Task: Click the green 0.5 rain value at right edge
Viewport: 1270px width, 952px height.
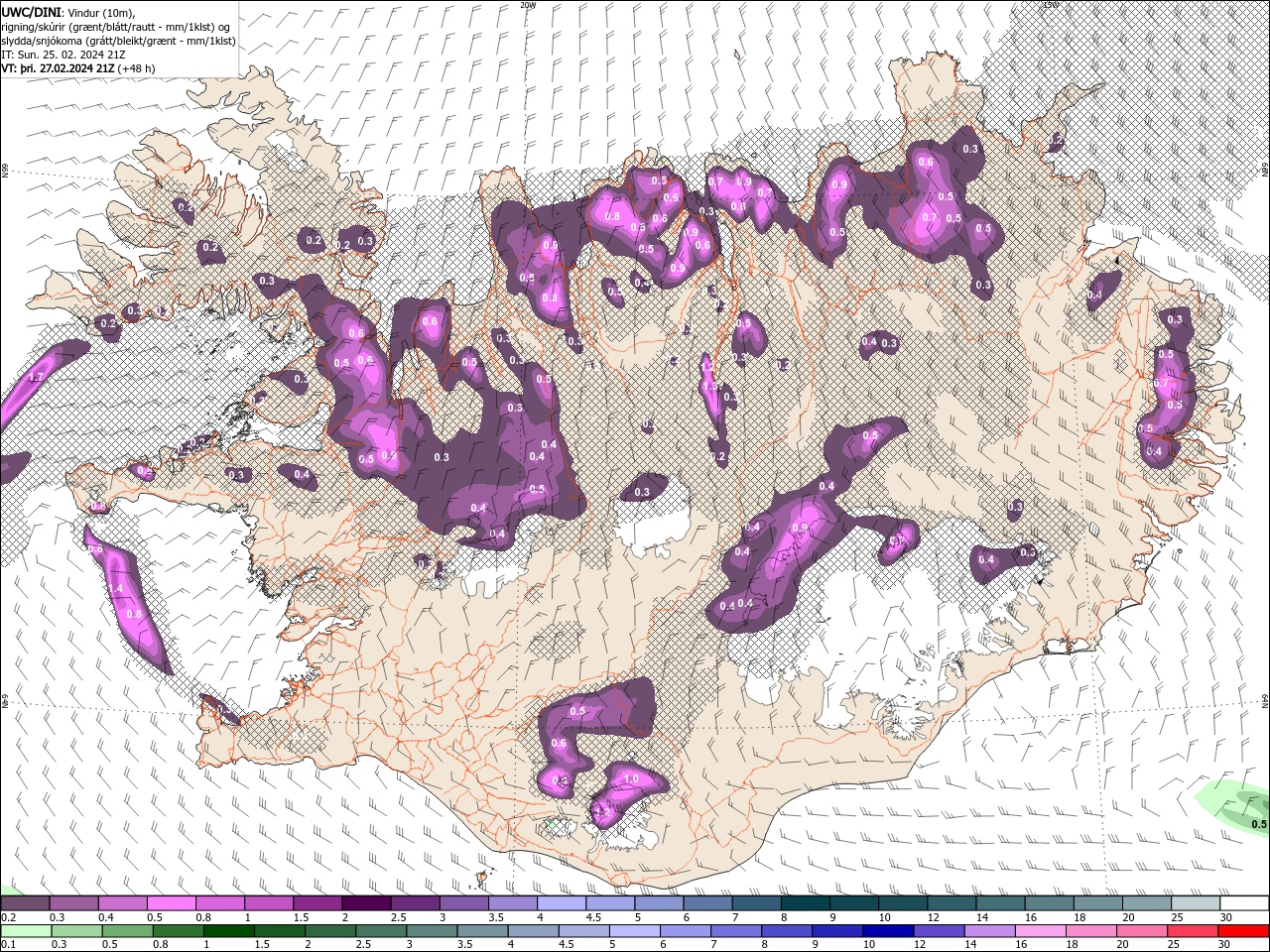Action: point(1258,824)
